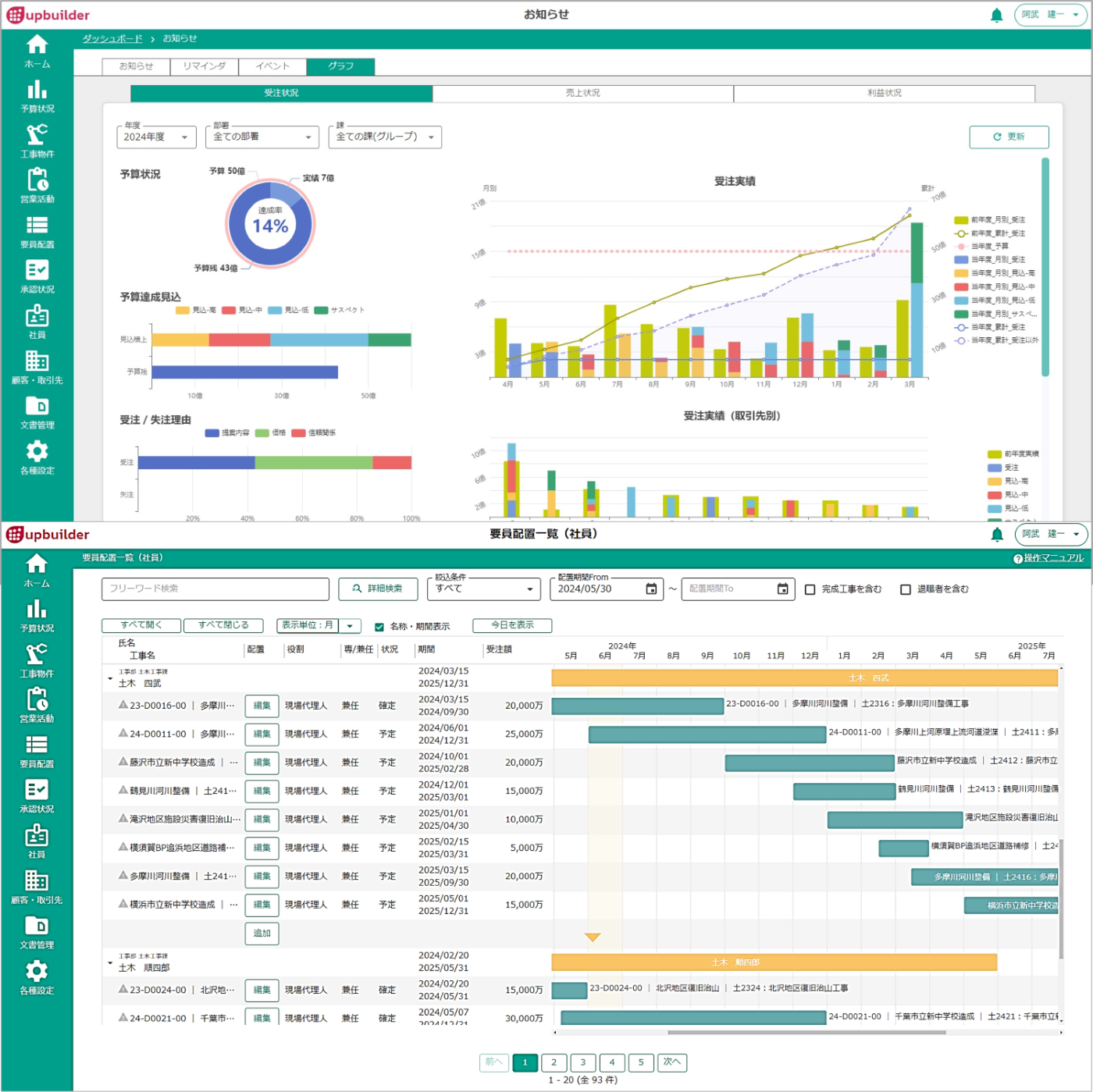Screen dimensions: 1093x1092
Task: Click the フリーワード検索 input field
Action: [x=215, y=589]
